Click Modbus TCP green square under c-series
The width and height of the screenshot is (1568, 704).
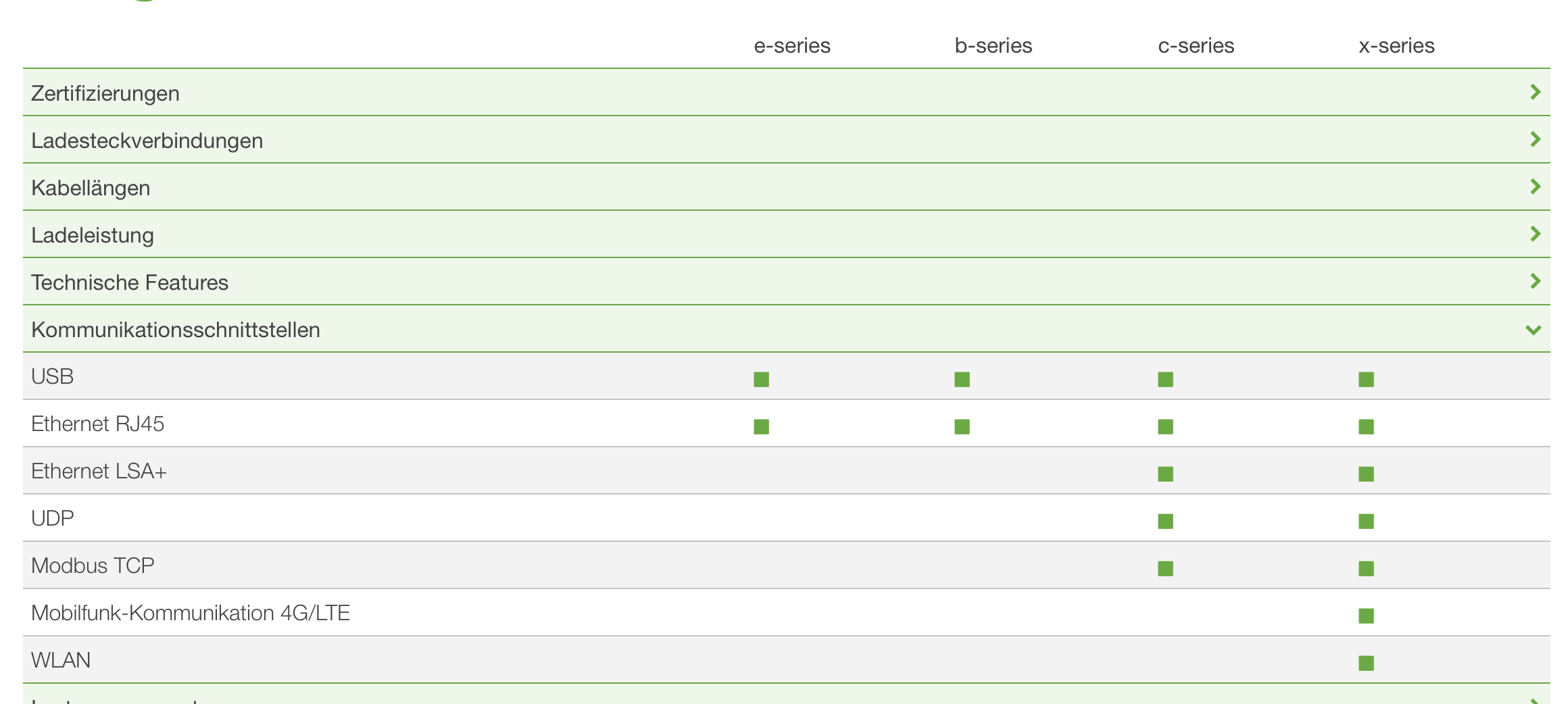tap(1165, 568)
